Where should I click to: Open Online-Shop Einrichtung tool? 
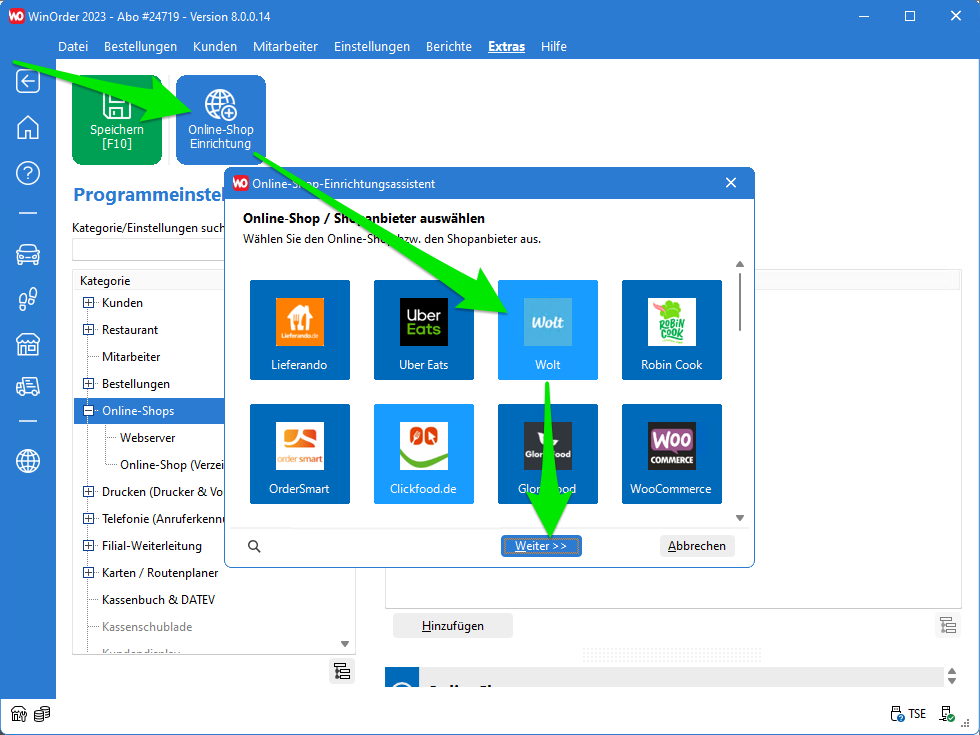coord(221,120)
